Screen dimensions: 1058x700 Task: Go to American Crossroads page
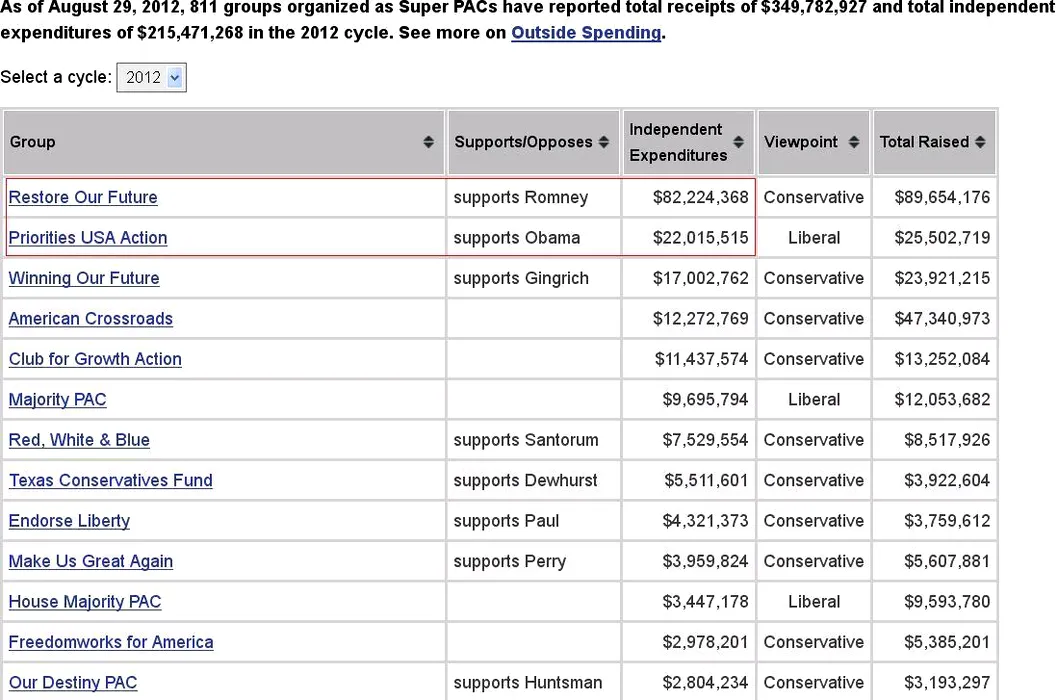(91, 319)
